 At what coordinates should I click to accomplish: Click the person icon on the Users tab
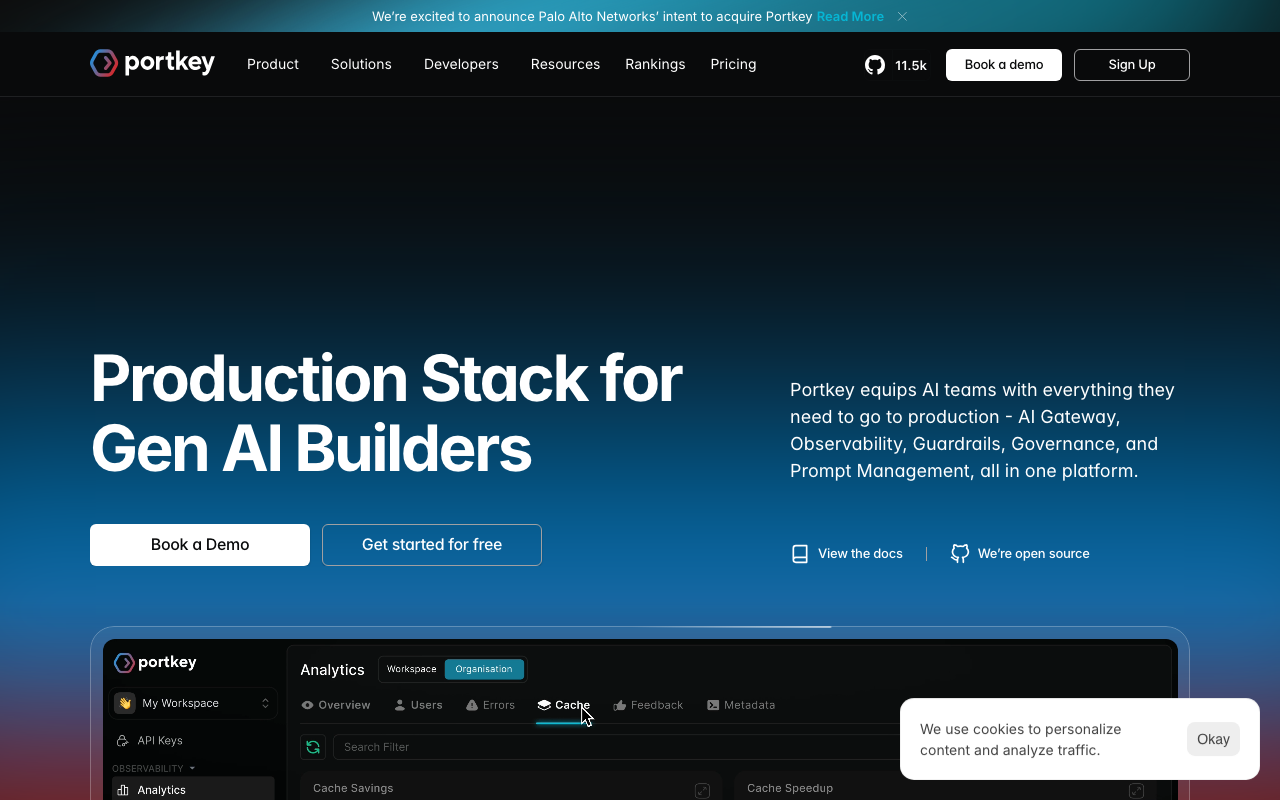pos(400,705)
